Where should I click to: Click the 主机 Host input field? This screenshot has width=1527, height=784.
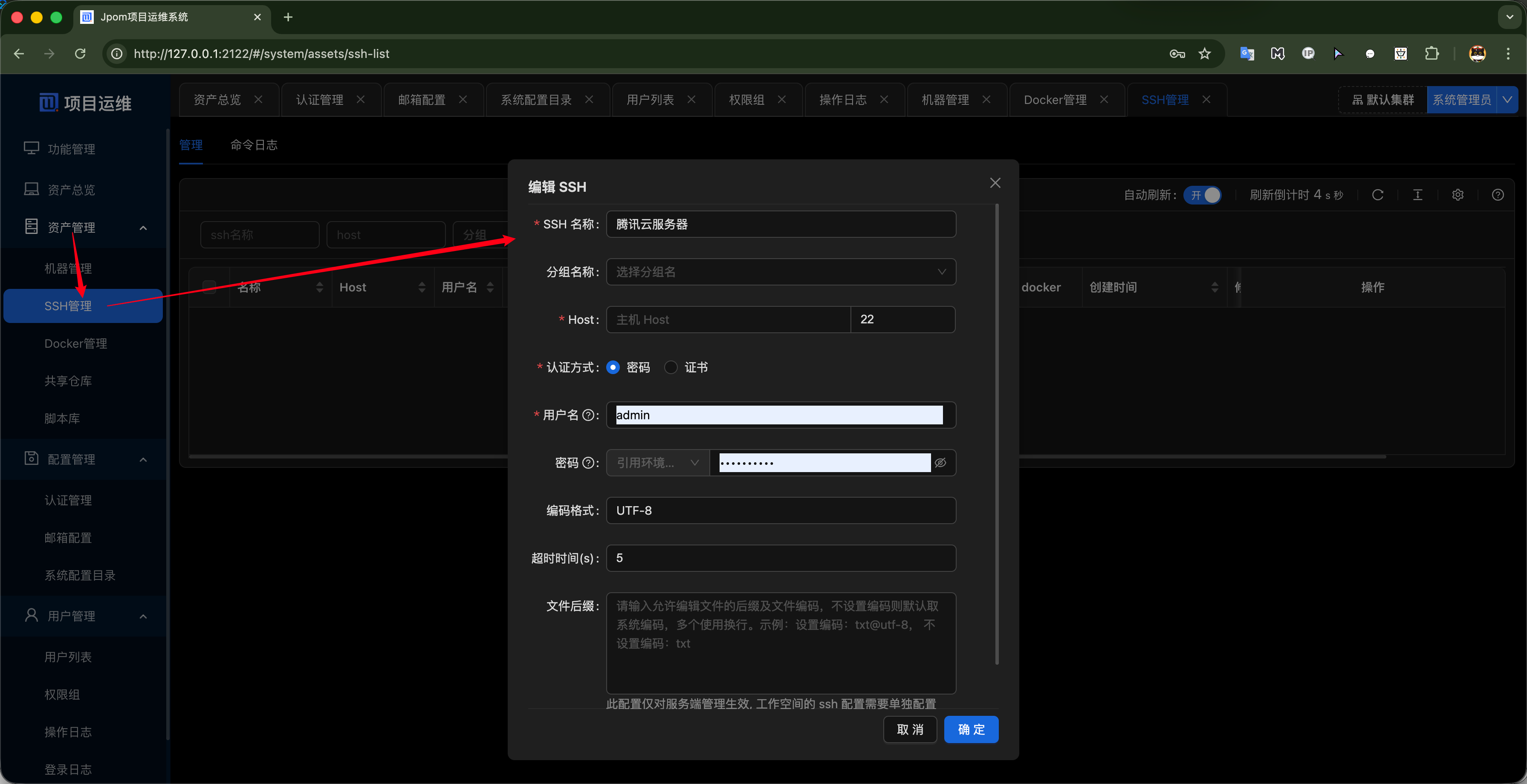[x=728, y=320]
